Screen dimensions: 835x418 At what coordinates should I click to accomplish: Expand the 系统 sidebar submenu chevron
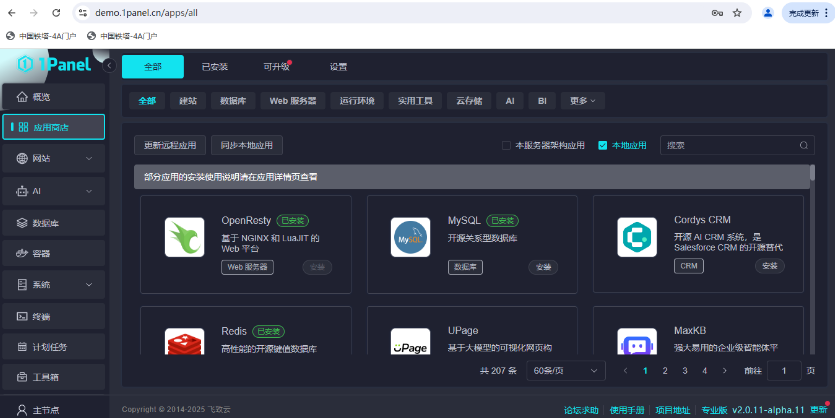point(89,285)
